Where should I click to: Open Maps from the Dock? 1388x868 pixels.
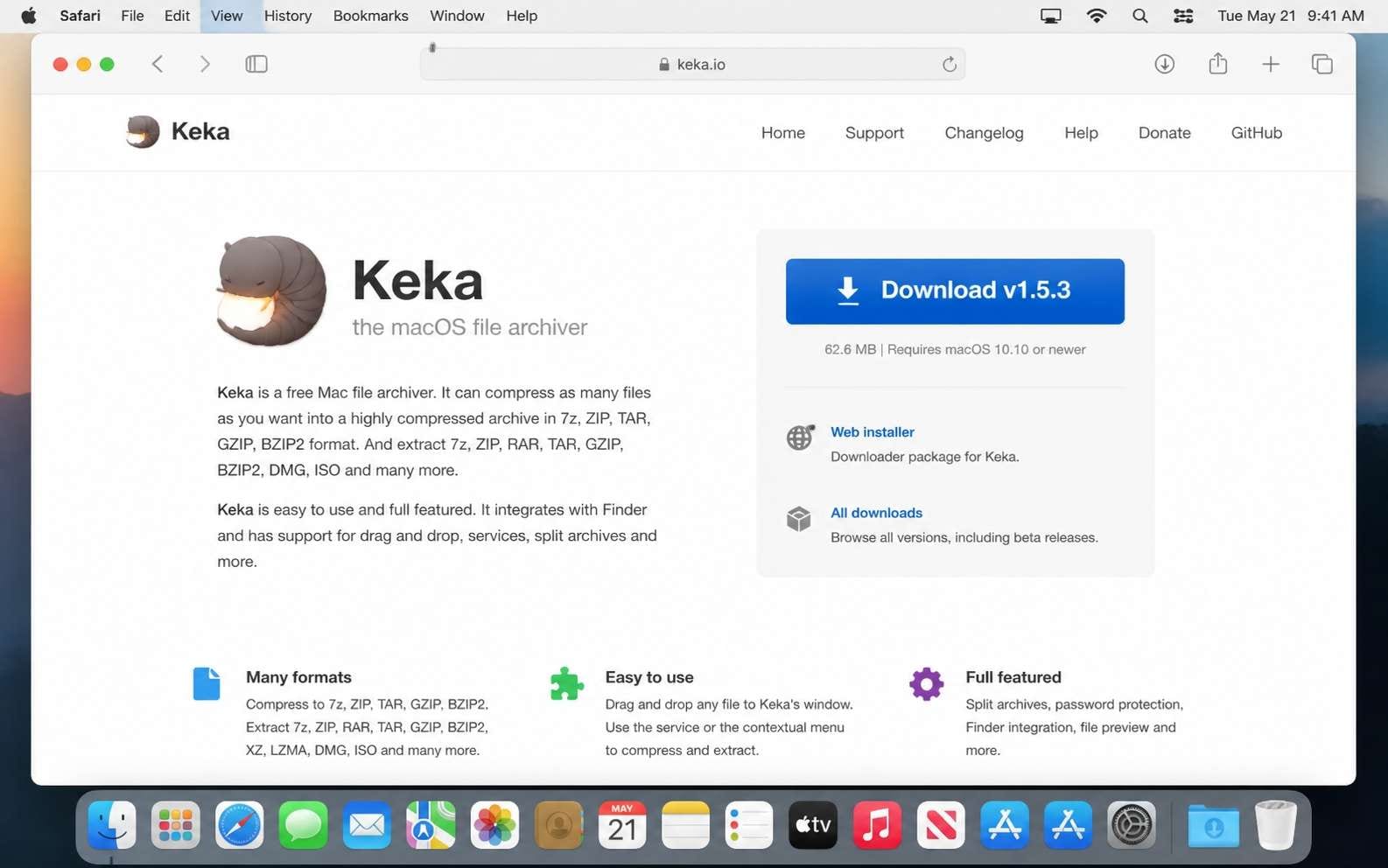click(431, 824)
